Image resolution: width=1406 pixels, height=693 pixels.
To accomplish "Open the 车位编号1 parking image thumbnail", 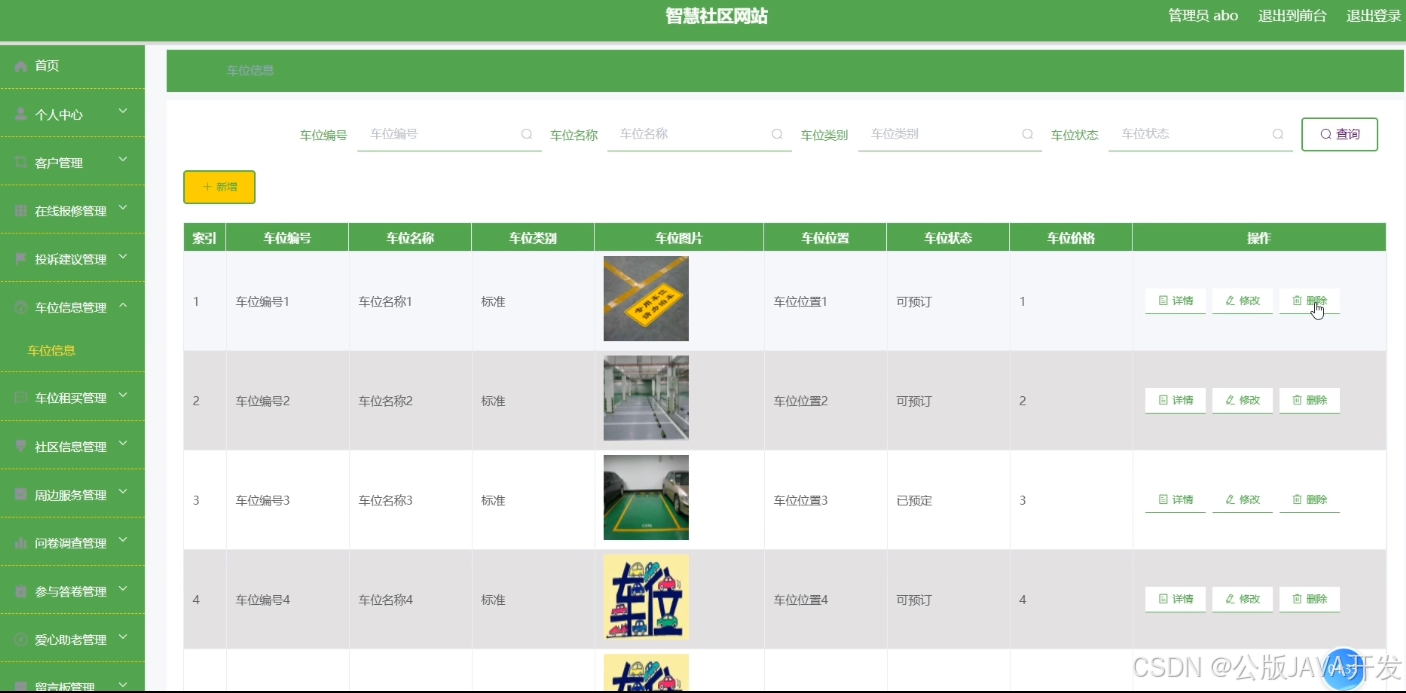I will [646, 299].
